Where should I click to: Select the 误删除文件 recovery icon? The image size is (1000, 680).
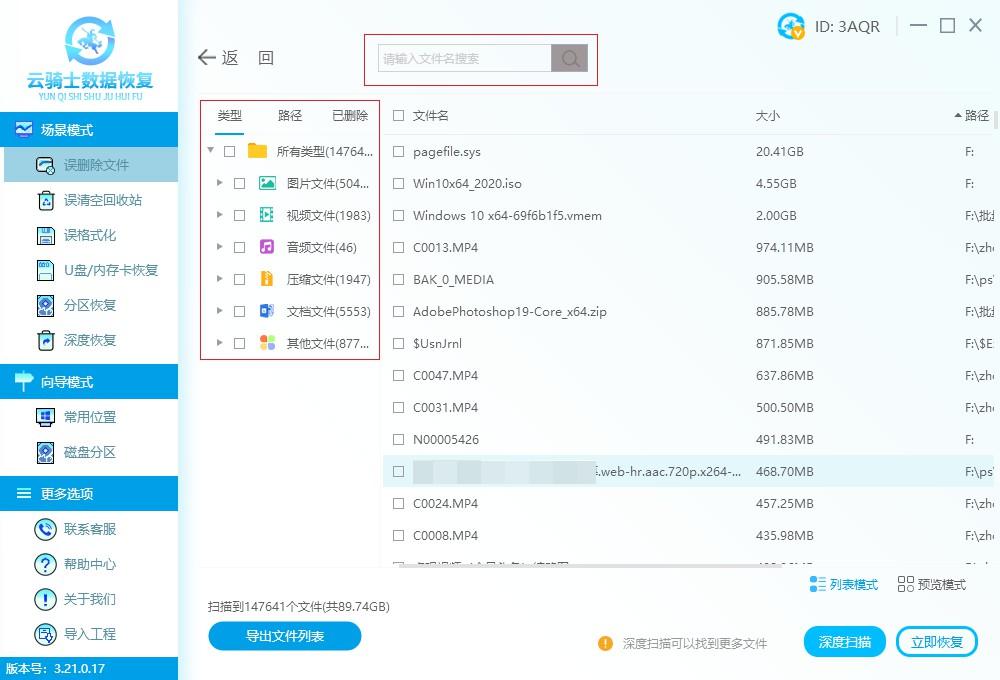click(x=45, y=165)
